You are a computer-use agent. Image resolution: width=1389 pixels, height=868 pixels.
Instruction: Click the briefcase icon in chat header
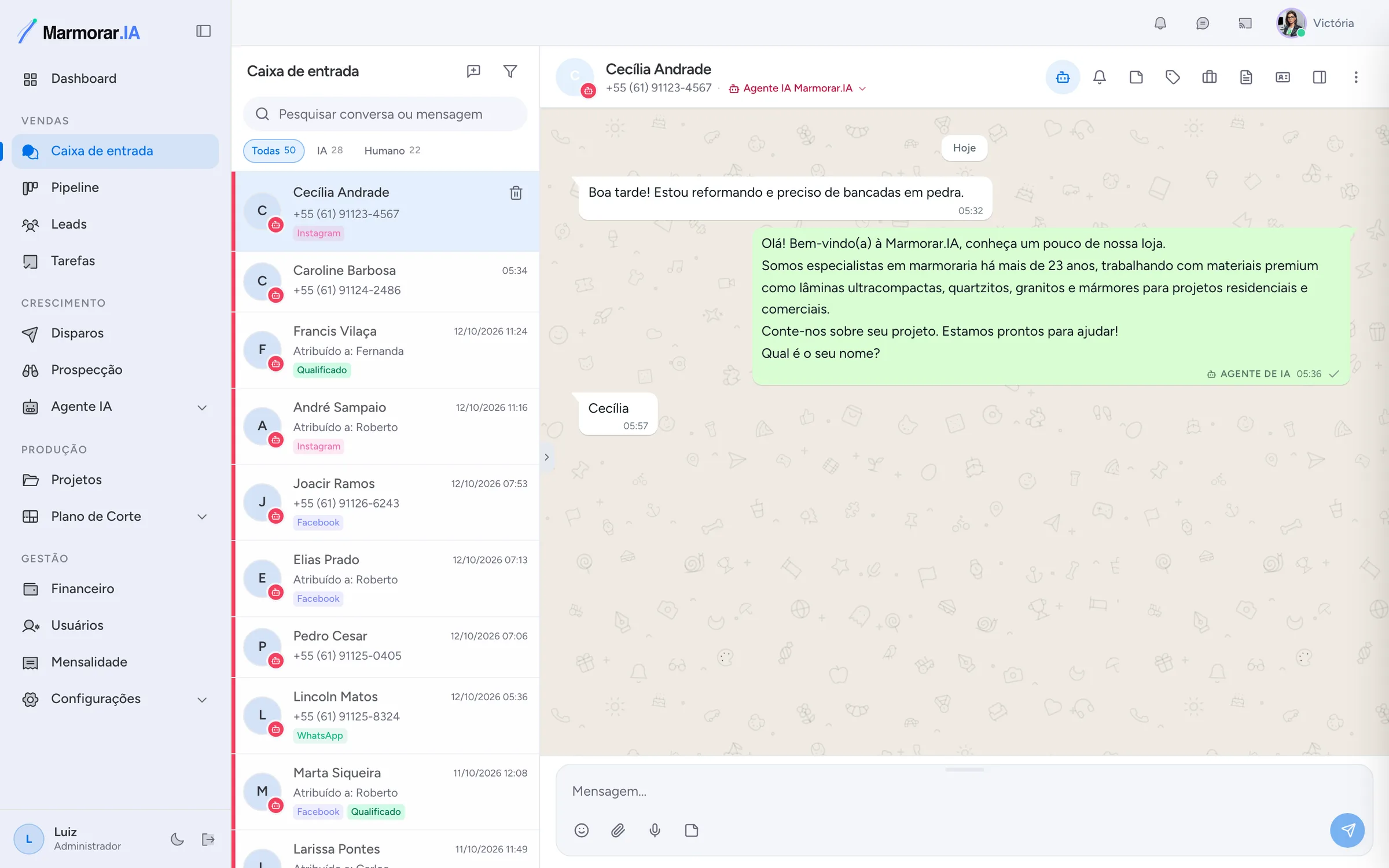point(1209,77)
